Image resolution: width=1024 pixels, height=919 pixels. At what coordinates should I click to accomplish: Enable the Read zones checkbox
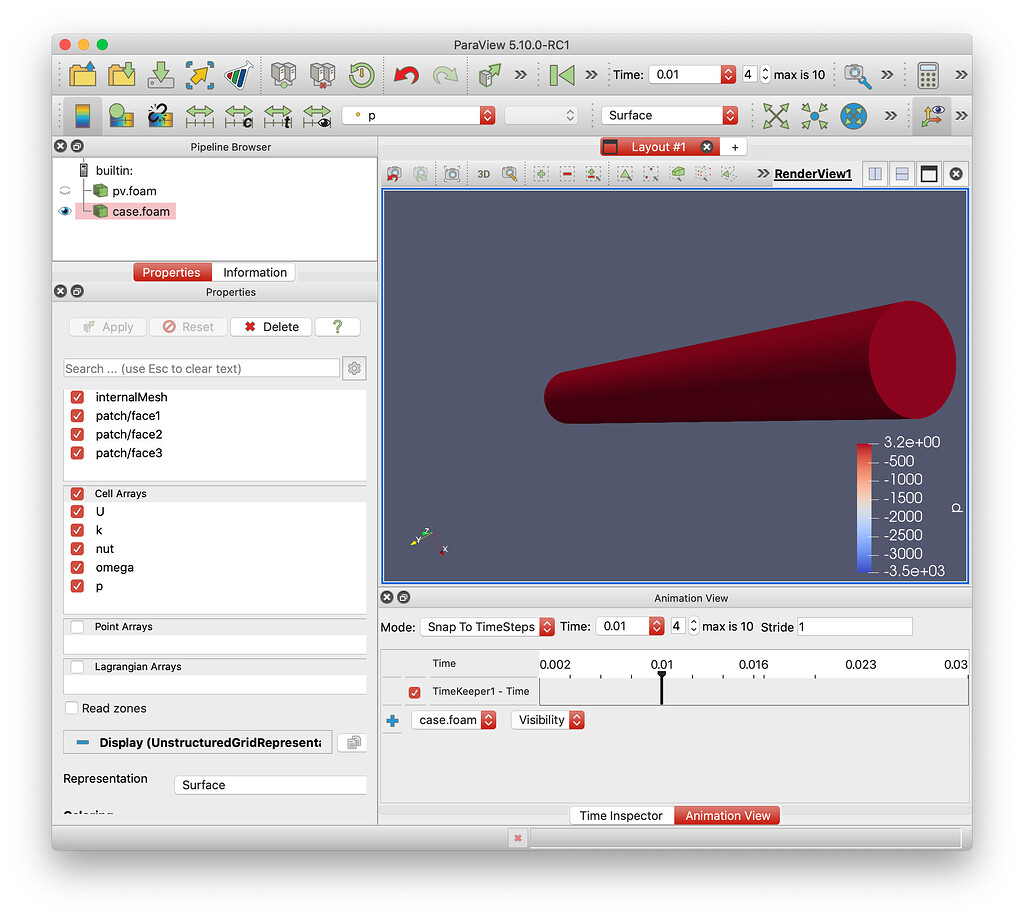(x=71, y=708)
